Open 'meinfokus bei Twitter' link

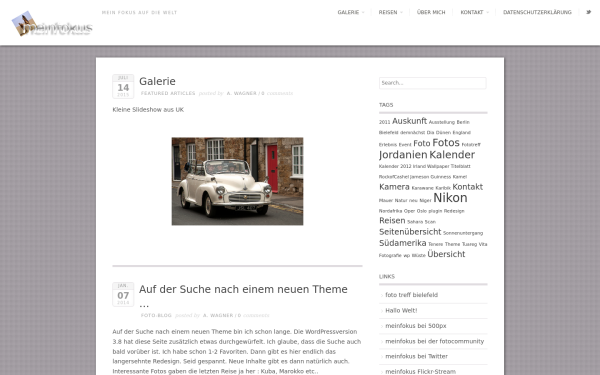(416, 356)
